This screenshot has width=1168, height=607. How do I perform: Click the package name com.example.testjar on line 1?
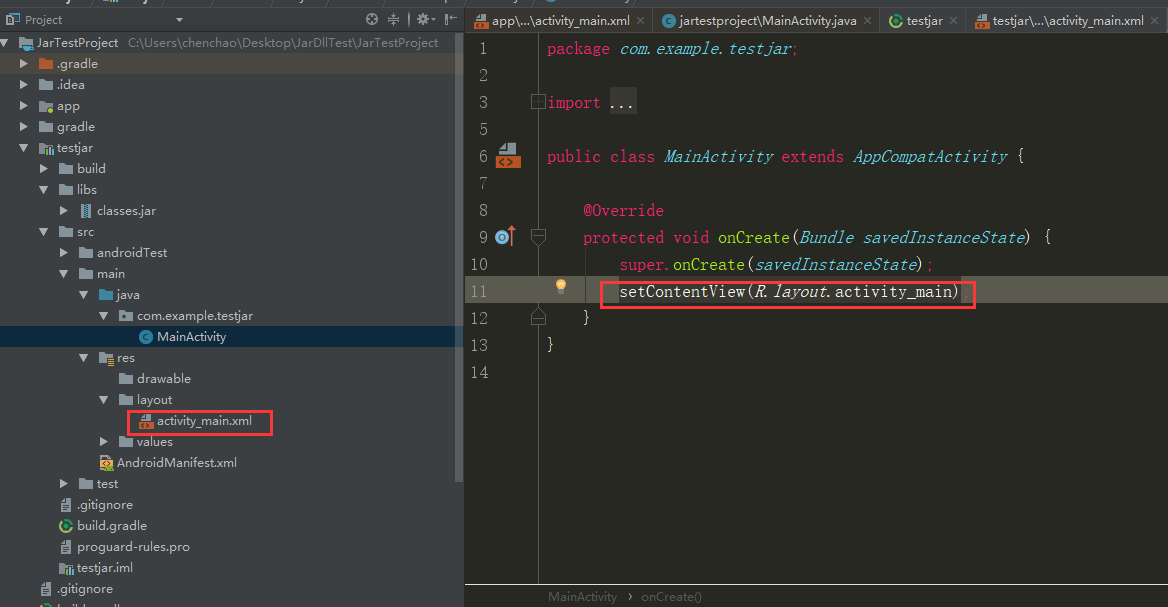coord(705,49)
